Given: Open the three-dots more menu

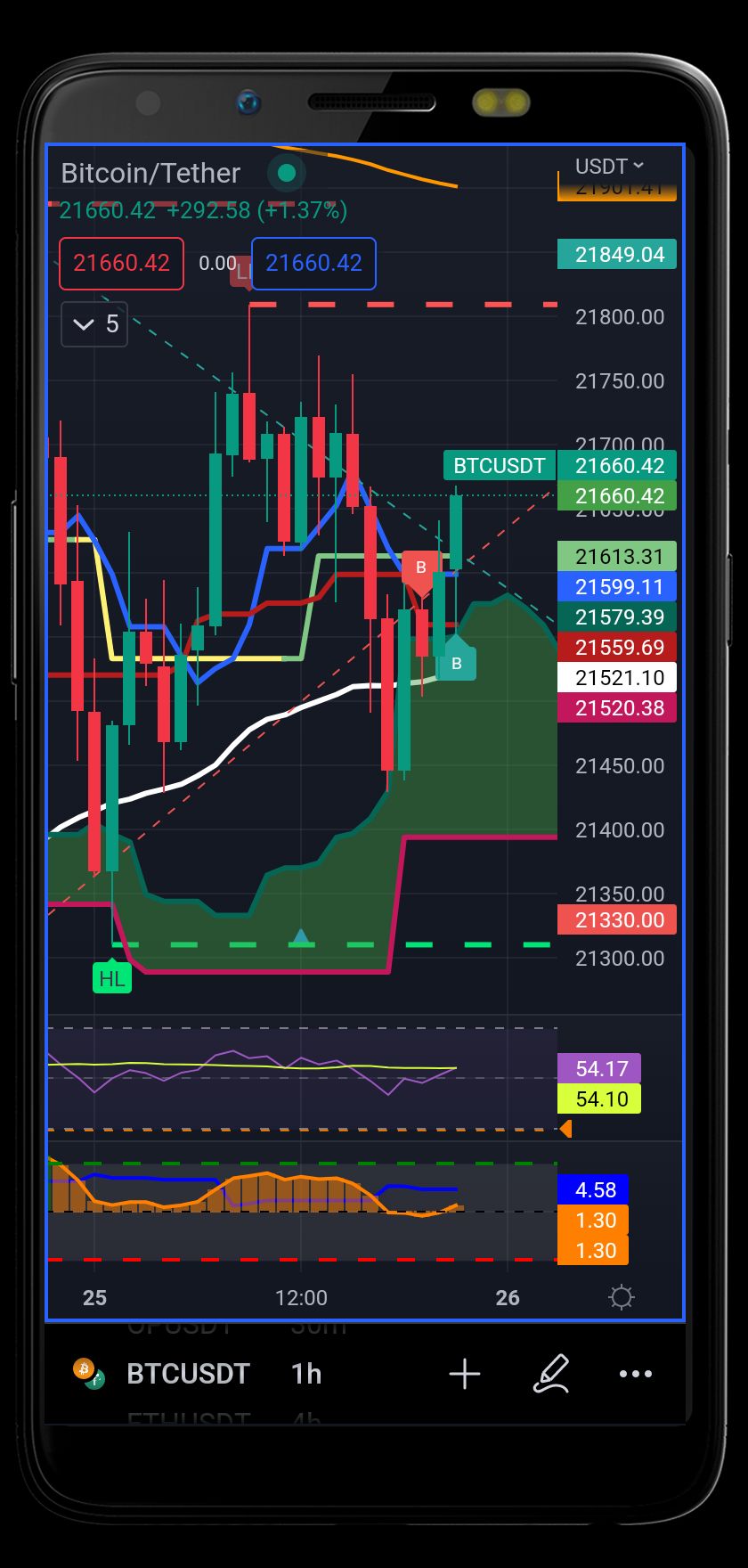Looking at the screenshot, I should coord(636,1375).
